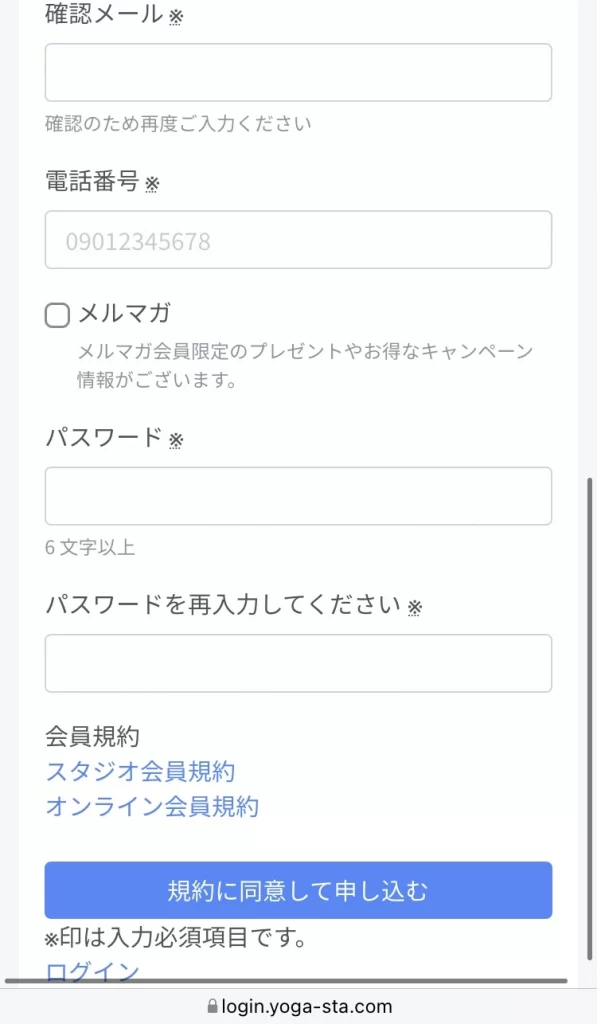Enable the メルマガ checkbox

coord(57,315)
